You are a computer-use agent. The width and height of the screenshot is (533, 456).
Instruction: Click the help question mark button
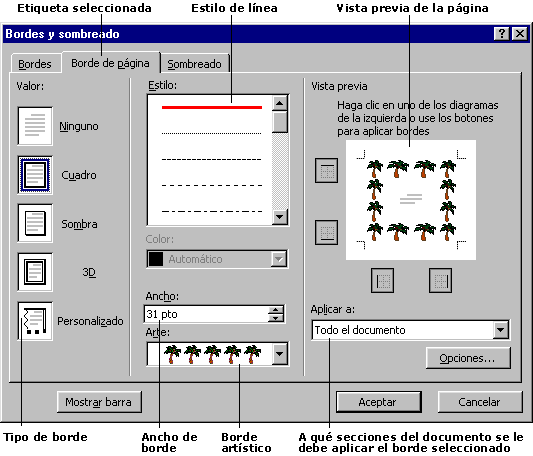pos(502,34)
